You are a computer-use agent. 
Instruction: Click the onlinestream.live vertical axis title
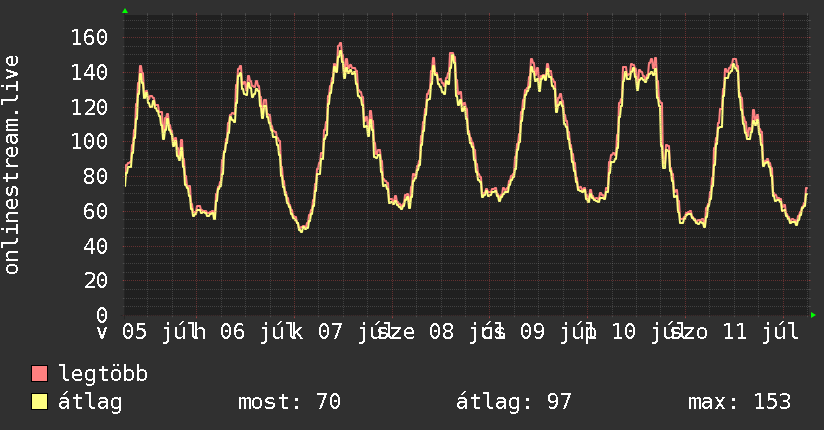(11, 165)
